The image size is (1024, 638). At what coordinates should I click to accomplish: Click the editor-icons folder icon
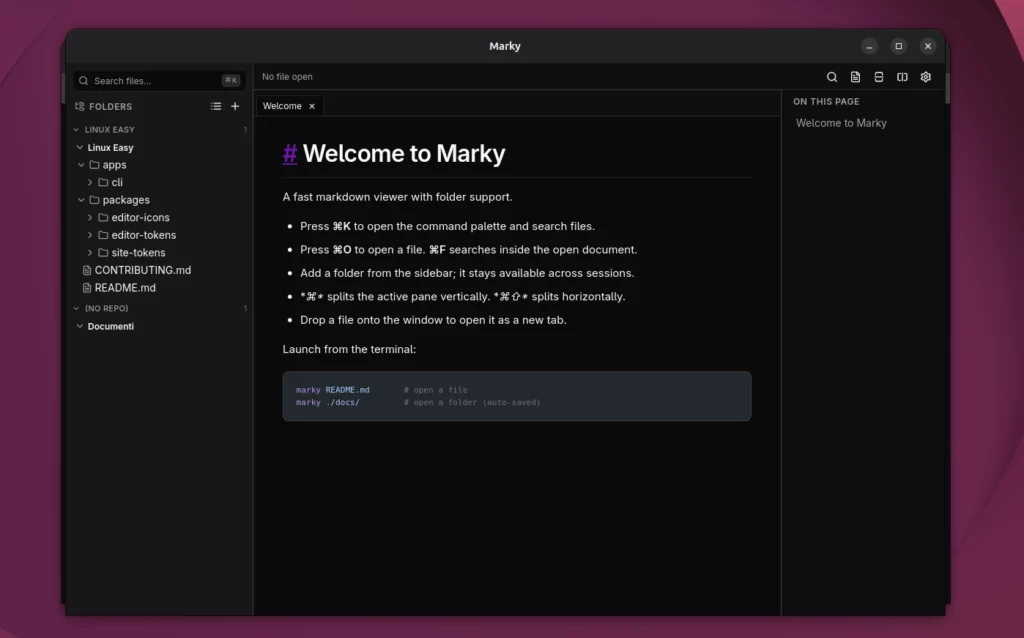coord(103,217)
